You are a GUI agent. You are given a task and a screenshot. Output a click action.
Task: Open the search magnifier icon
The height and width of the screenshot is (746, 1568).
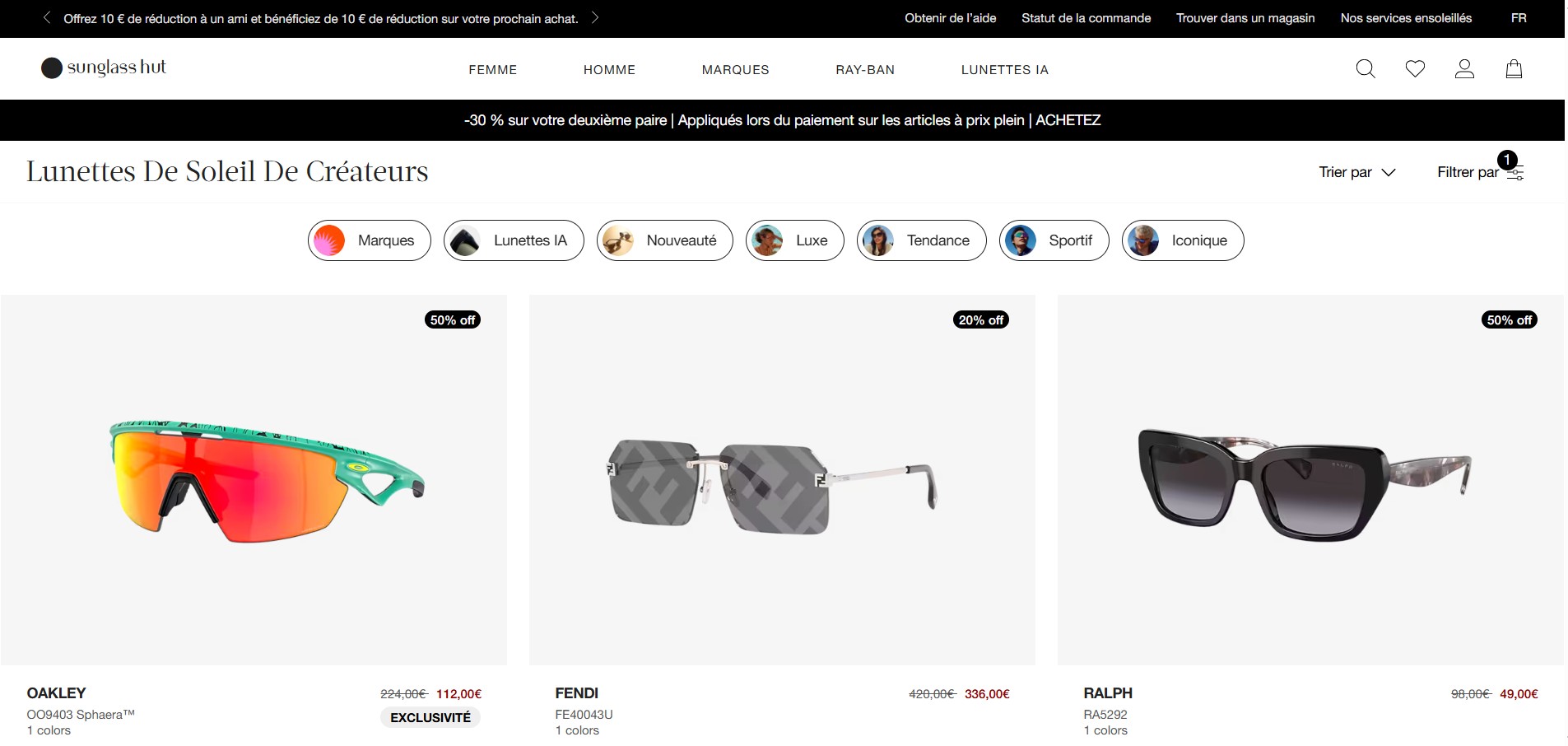[x=1365, y=69]
